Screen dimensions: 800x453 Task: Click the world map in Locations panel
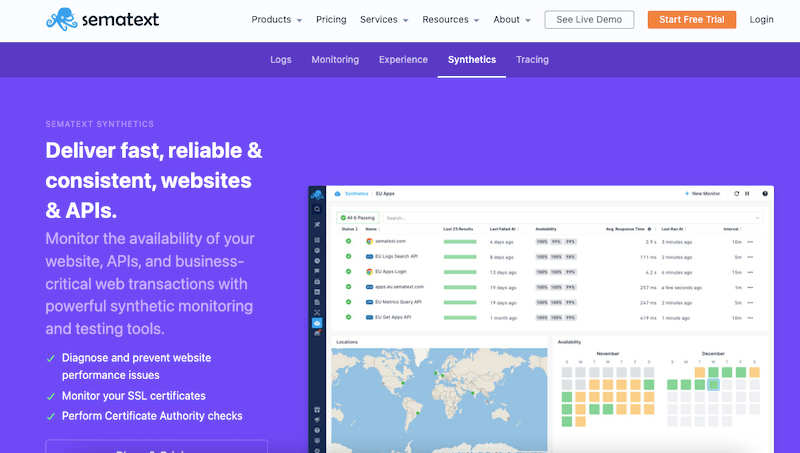click(x=439, y=400)
